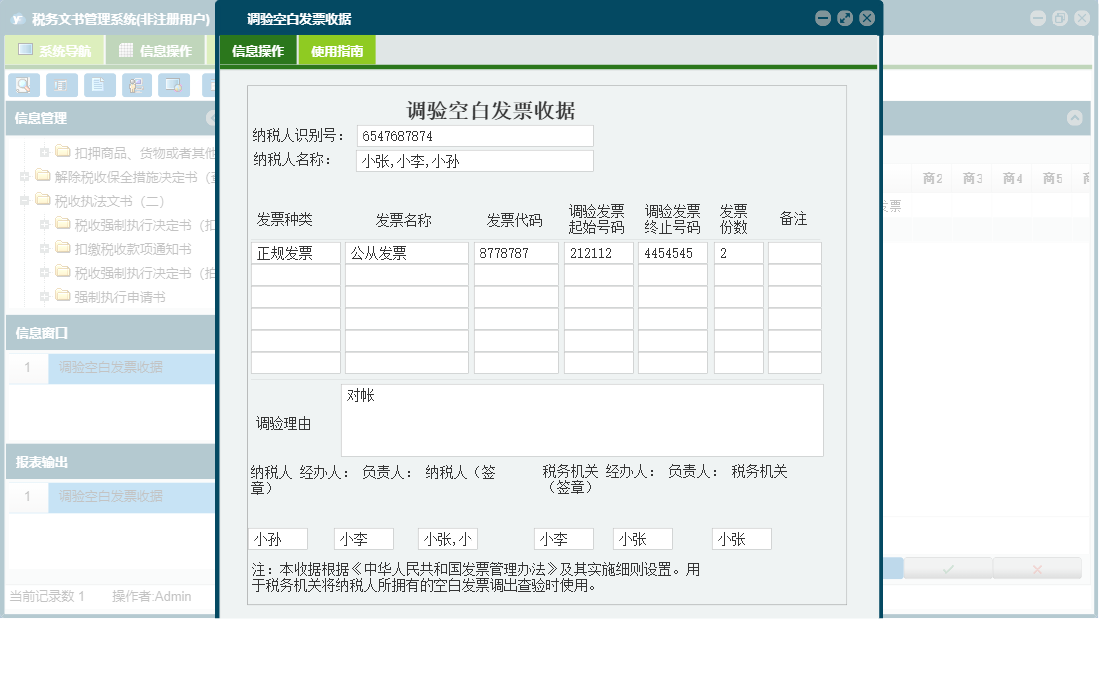Click the folder icon beside 强制执行申请书

coord(63,296)
